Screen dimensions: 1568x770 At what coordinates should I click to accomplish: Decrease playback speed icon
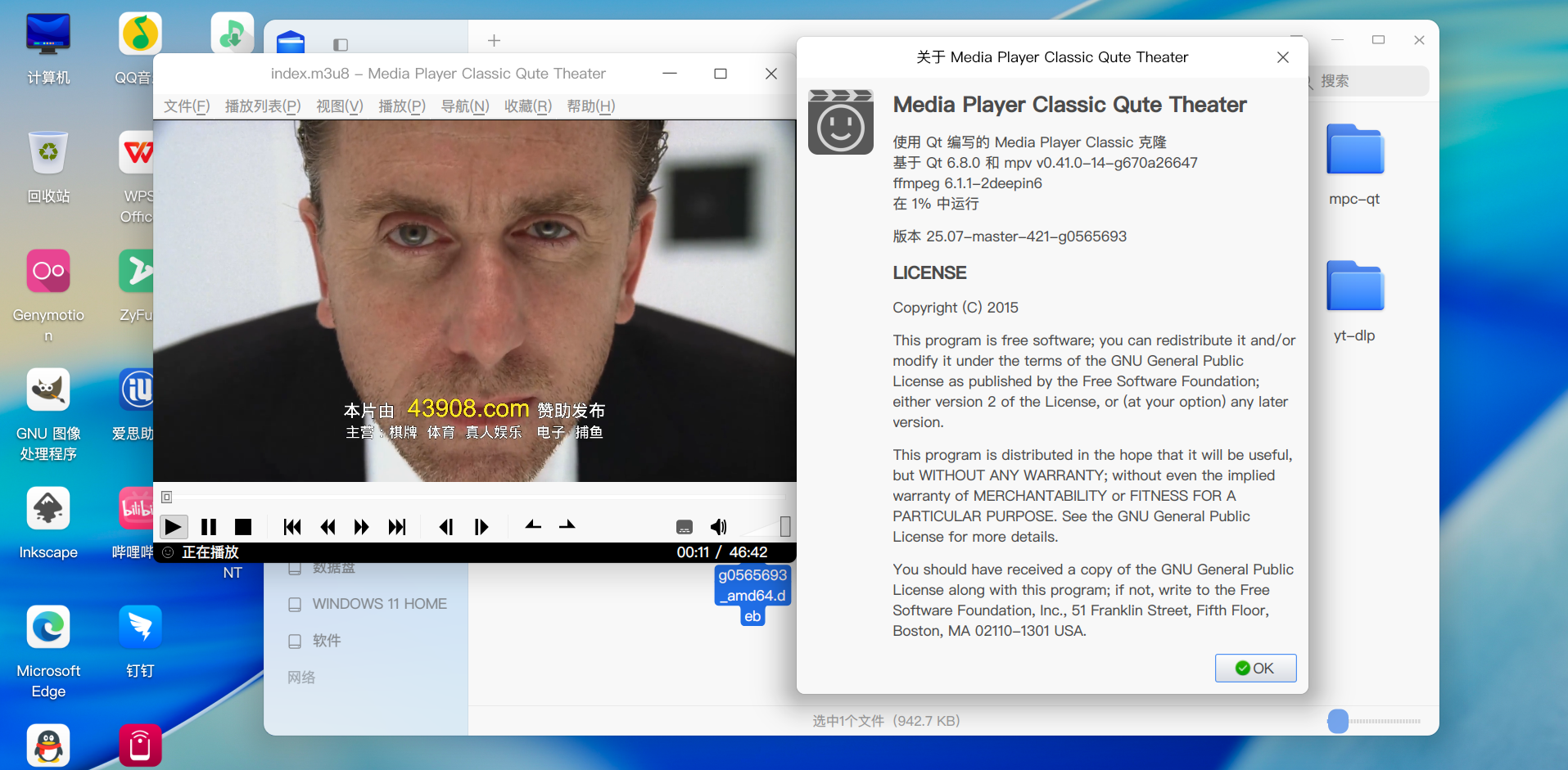tap(533, 525)
